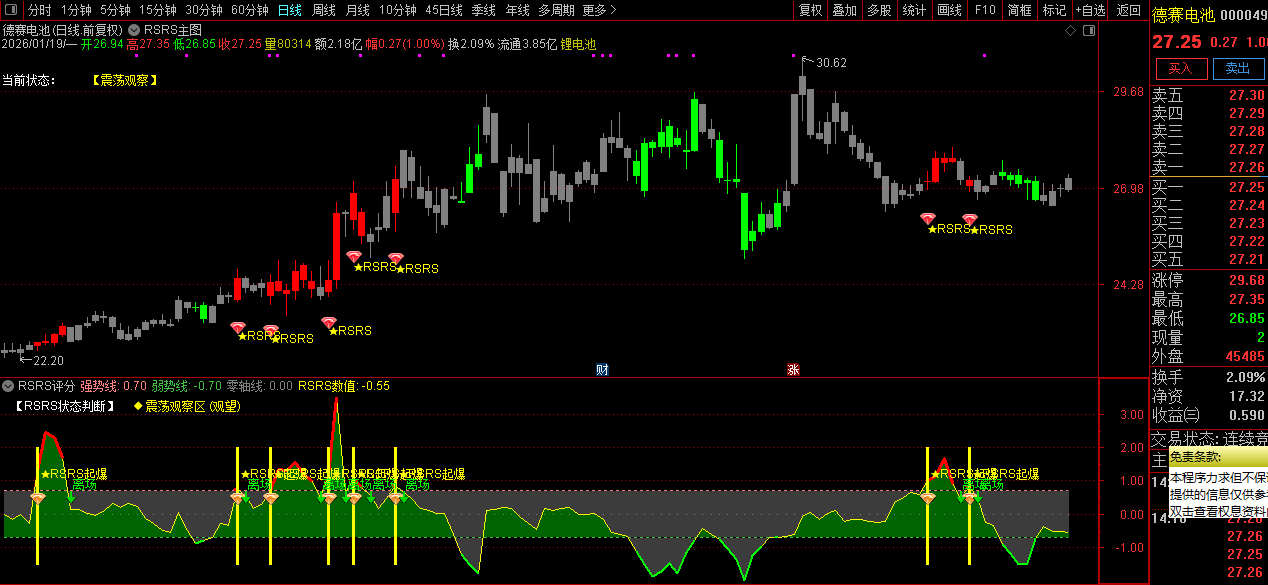Viewport: 1268px width, 585px height.
Task: Select the 15分钟 period
Action: (157, 10)
